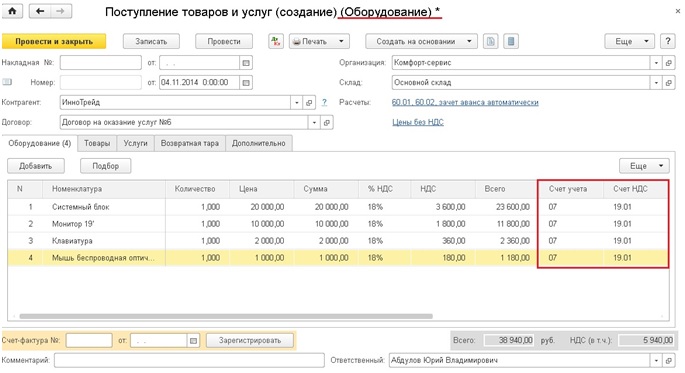This screenshot has height=373, width=685.
Task: Show Дт/Кт accounting entries icon
Action: (276, 41)
